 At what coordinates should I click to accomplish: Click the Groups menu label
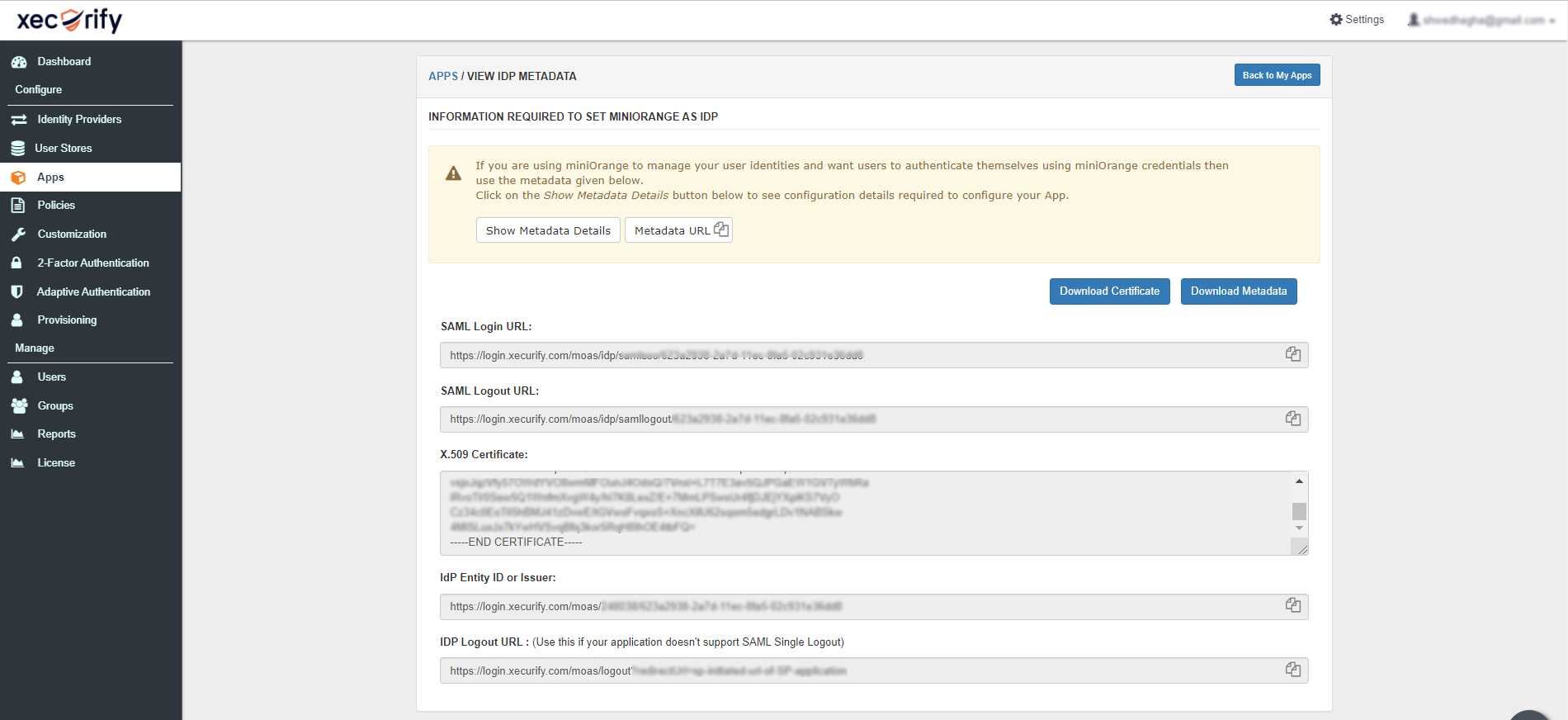(55, 406)
